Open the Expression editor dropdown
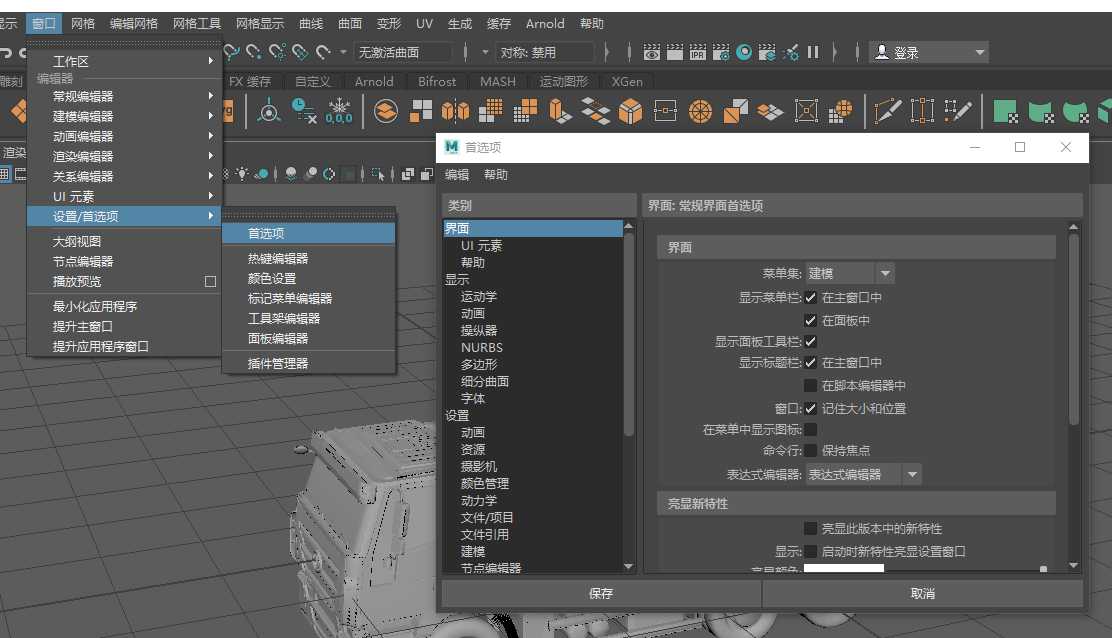Screen dimensions: 1112x638 (x=863, y=474)
